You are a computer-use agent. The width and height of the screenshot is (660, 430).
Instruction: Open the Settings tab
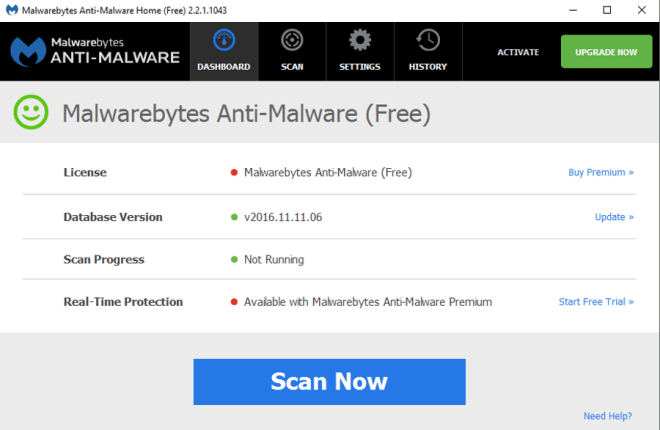point(360,51)
